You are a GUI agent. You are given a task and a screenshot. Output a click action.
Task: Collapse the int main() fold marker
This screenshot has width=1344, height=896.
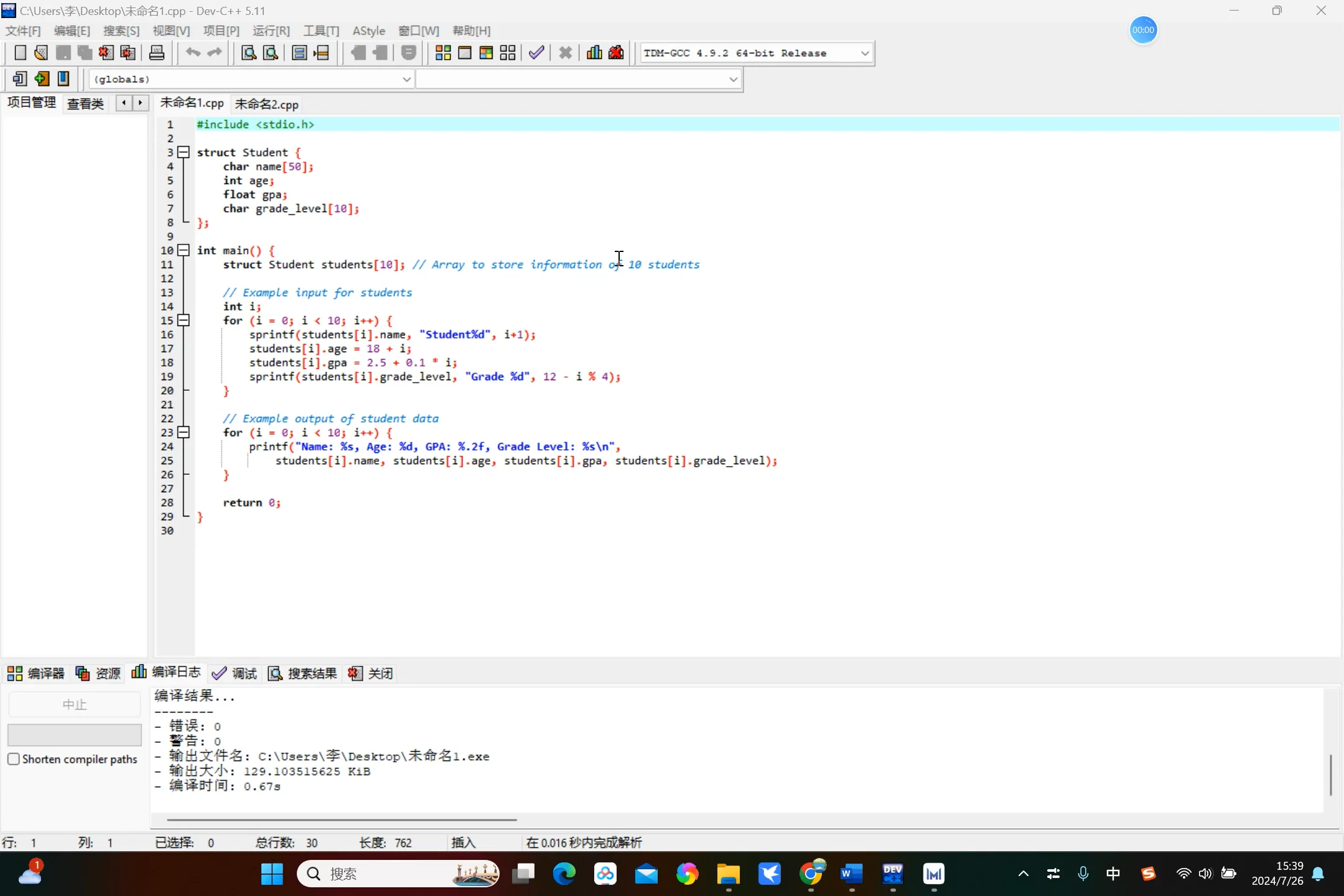pyautogui.click(x=184, y=250)
